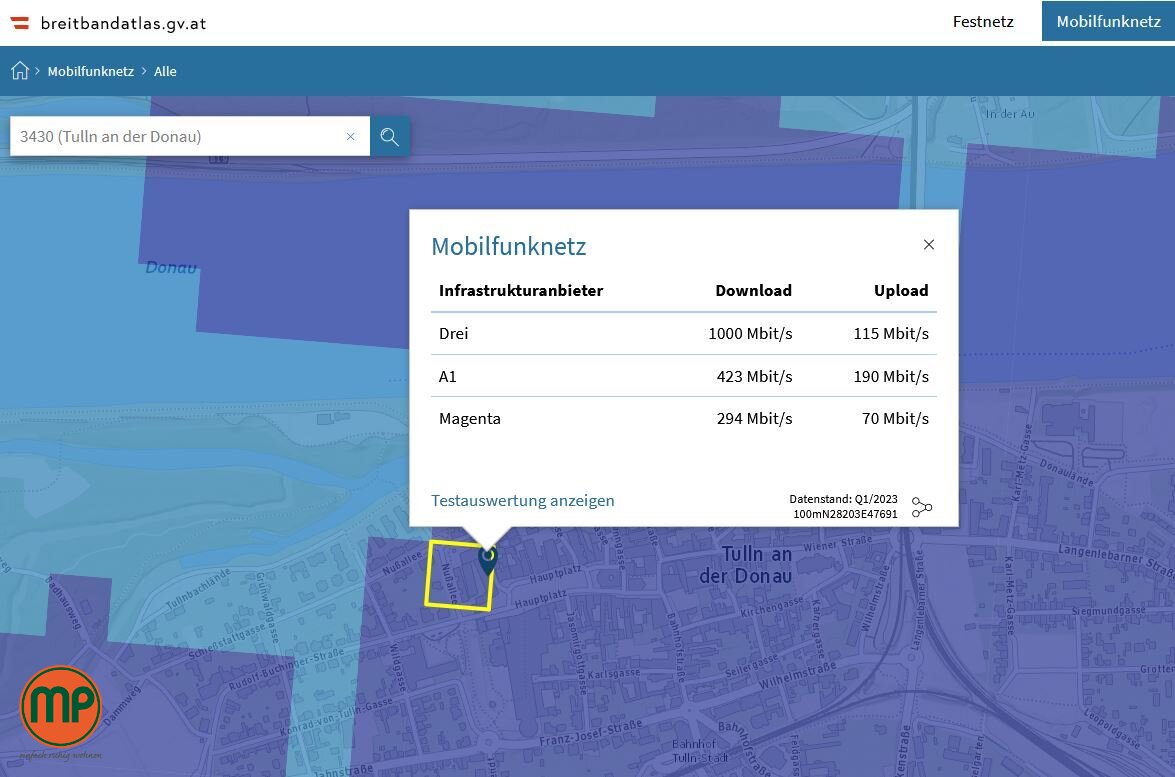
Task: Click the share icon in the popup
Action: [x=922, y=507]
